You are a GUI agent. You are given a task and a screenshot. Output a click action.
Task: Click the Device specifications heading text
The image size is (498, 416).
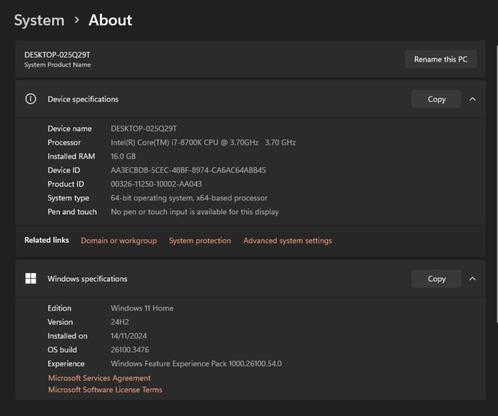coord(83,99)
